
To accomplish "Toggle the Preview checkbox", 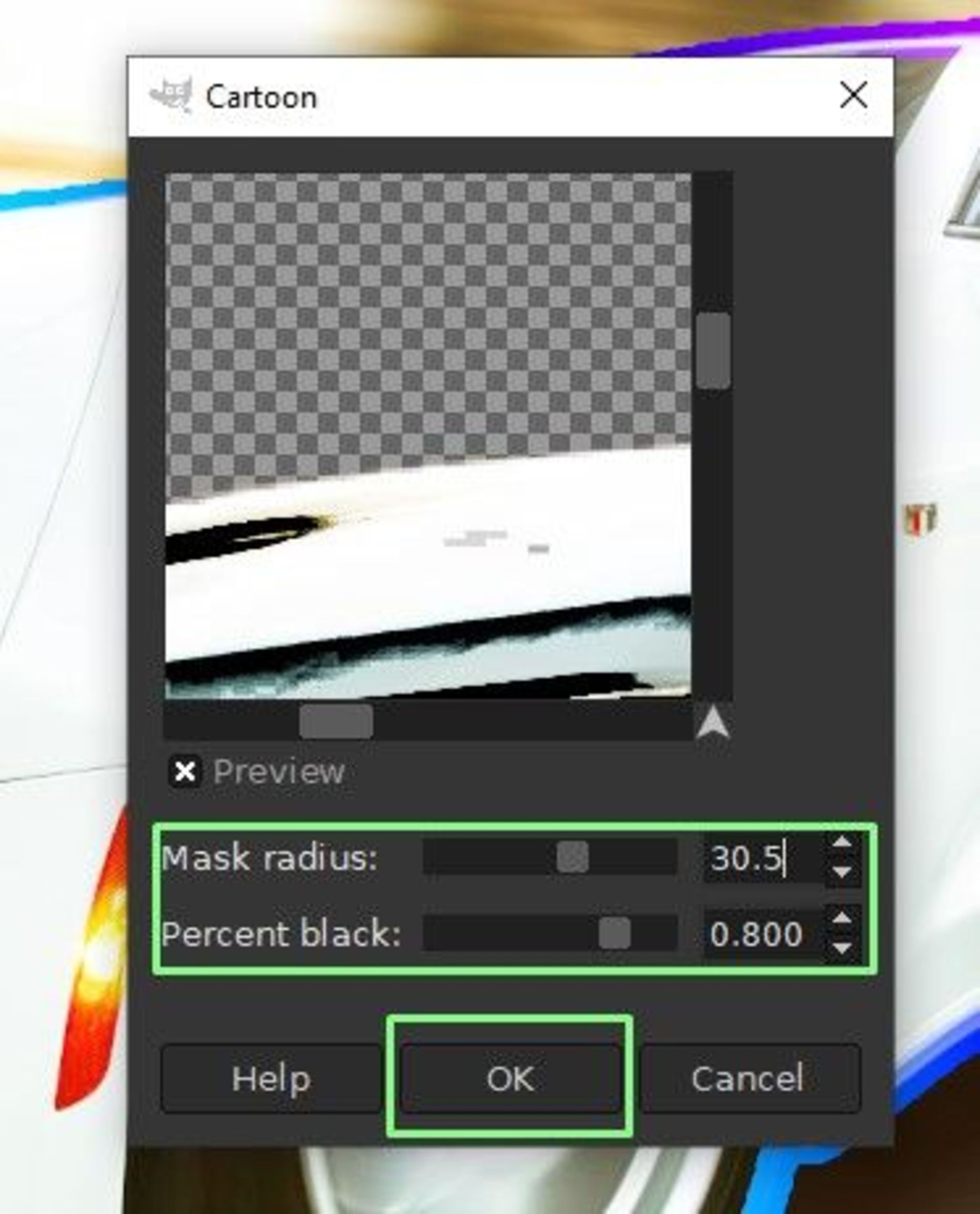I will coord(185,771).
